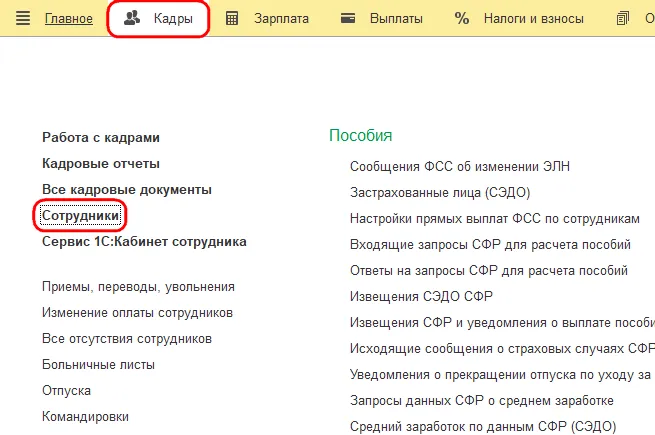Open Сервис 1С:Кабинет сотрудника
This screenshot has width=655, height=435.
point(144,242)
